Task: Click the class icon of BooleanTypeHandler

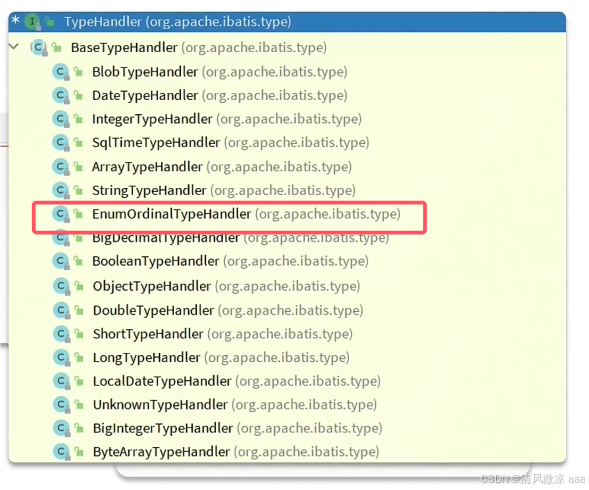Action: pyautogui.click(x=60, y=261)
